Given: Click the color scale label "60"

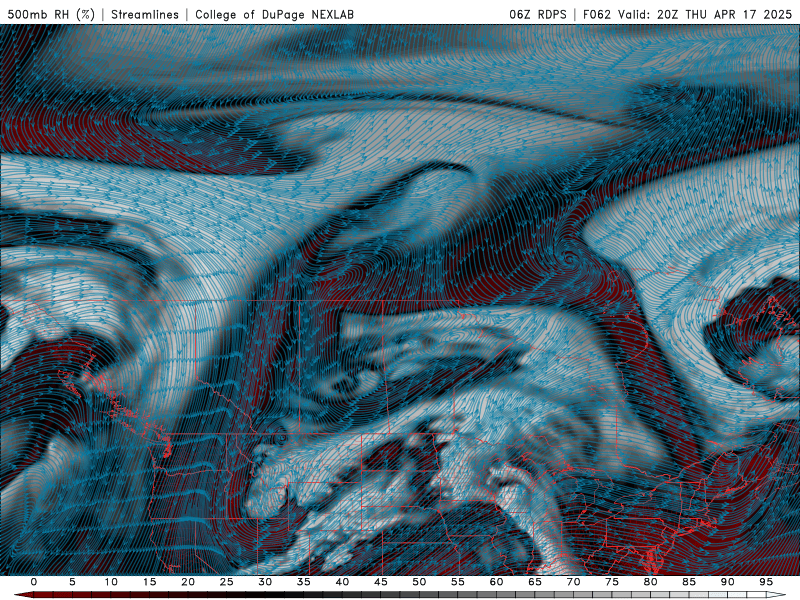Looking at the screenshot, I should pyautogui.click(x=496, y=582).
